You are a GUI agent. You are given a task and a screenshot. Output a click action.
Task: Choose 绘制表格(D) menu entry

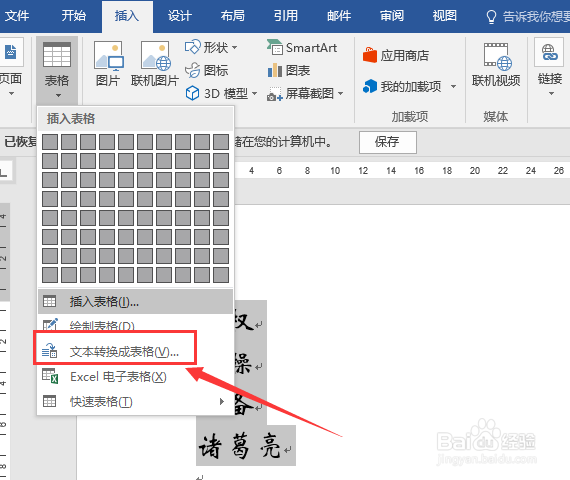[135, 326]
